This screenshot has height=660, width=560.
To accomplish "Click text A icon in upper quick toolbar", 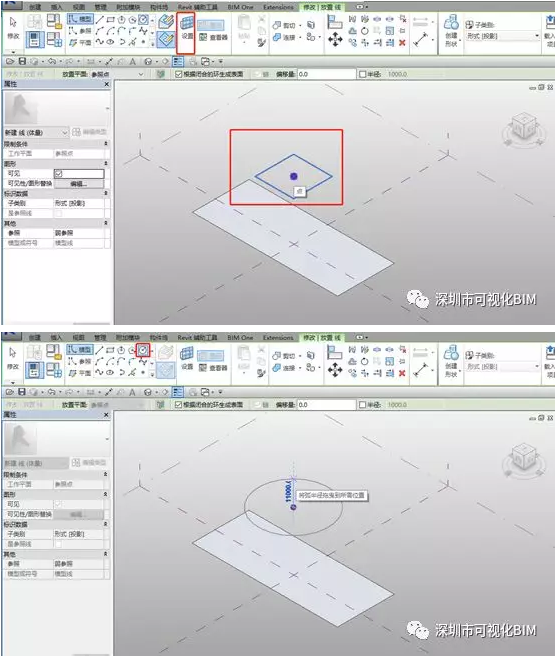I will click(x=132, y=62).
